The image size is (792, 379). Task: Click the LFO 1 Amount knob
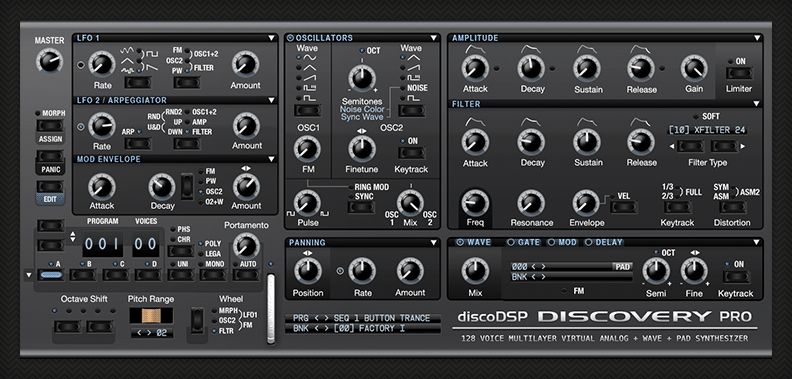(x=245, y=65)
